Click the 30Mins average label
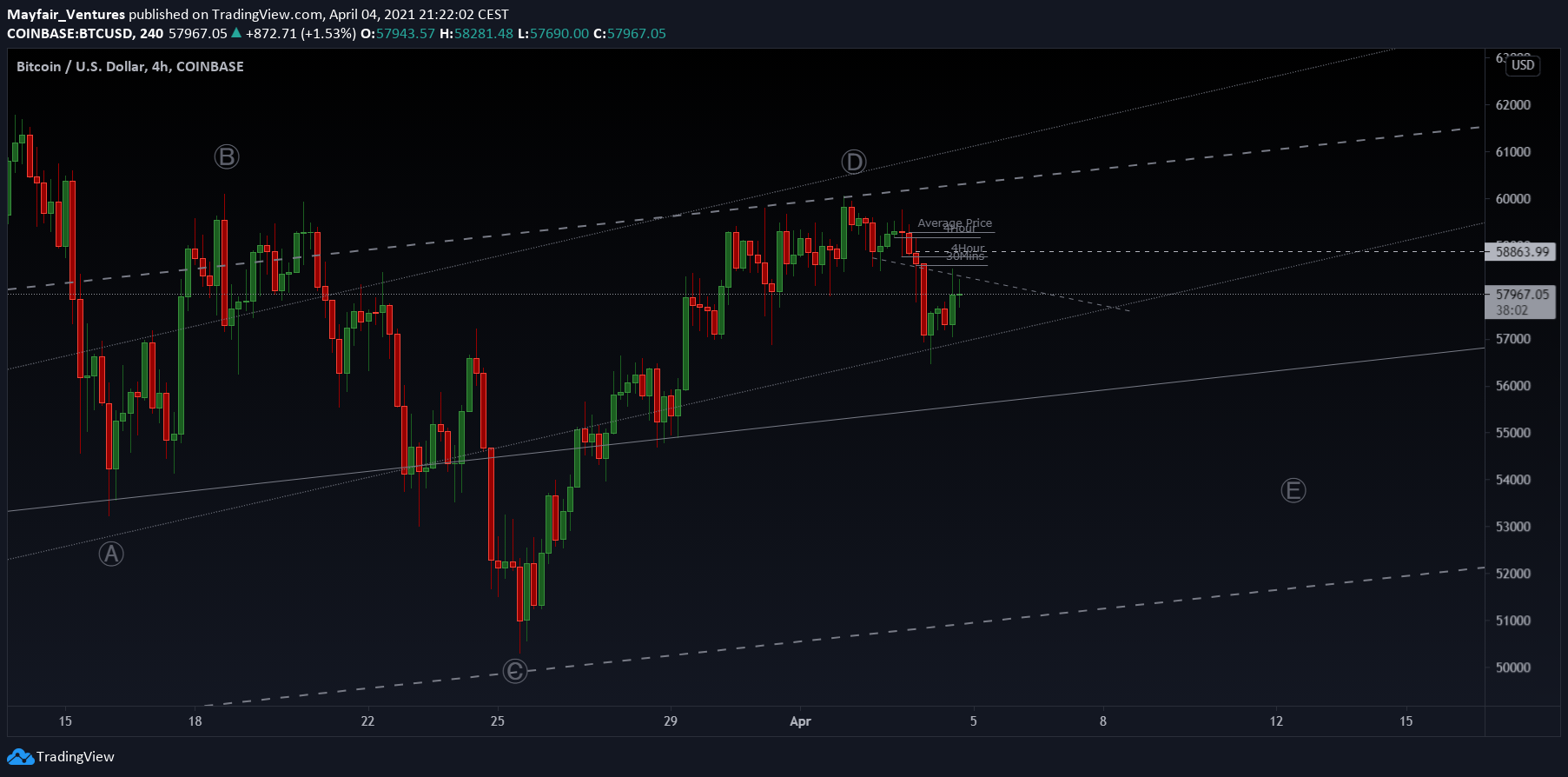This screenshot has width=1568, height=777. [x=965, y=256]
